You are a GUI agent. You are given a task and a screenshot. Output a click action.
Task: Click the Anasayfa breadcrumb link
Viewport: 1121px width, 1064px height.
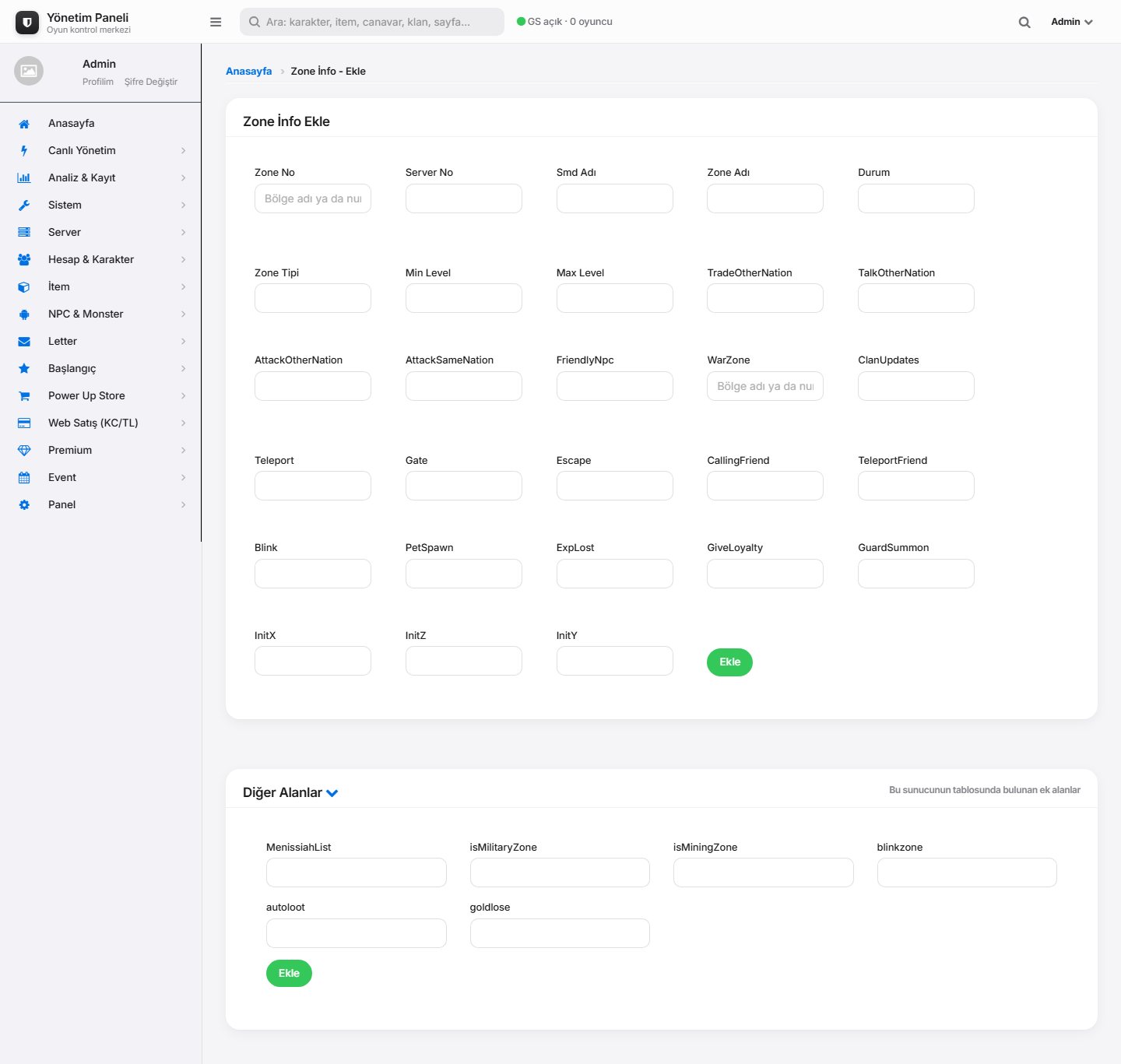pyautogui.click(x=249, y=71)
